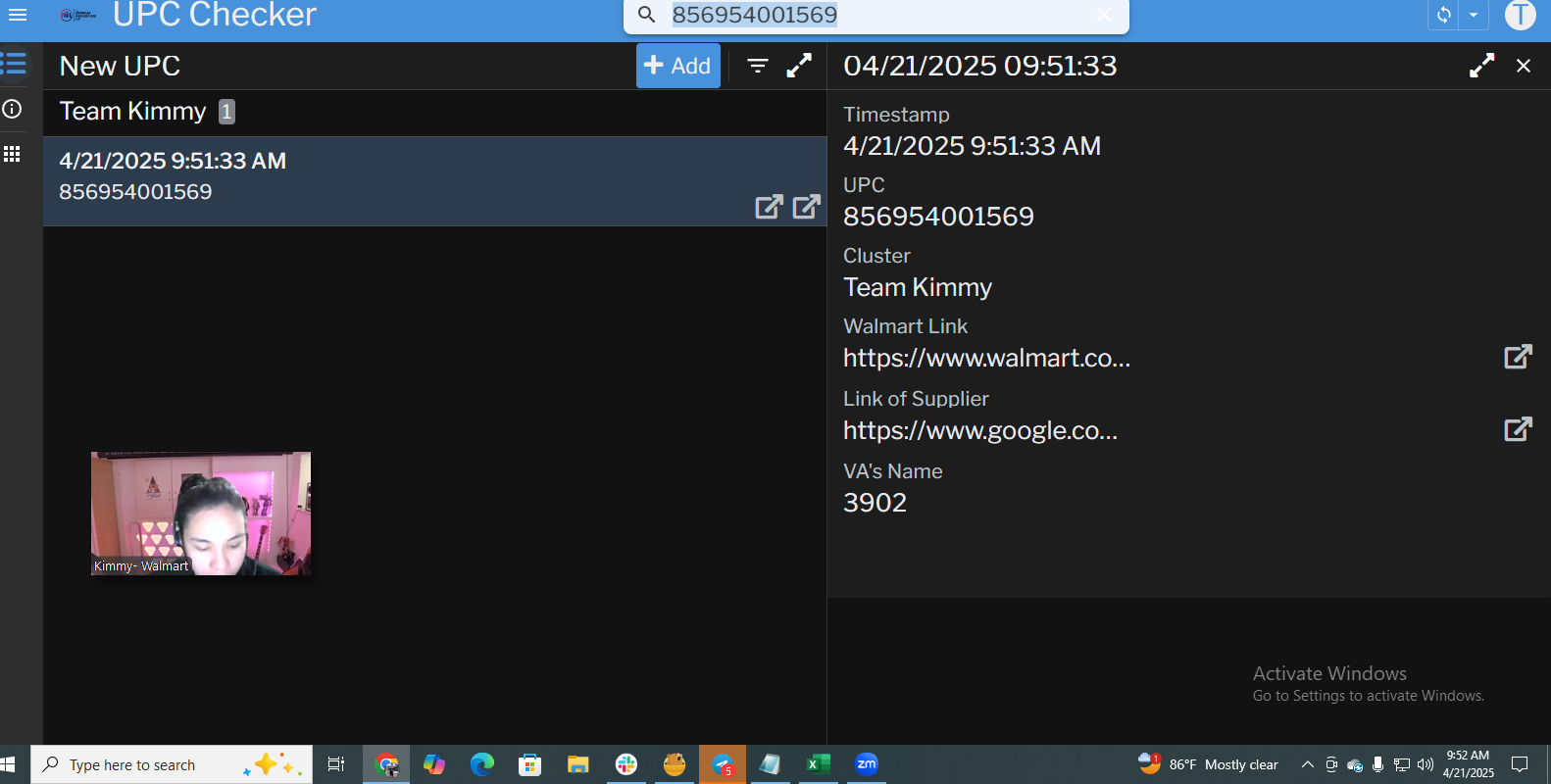Clear the search box with X icon
The width and height of the screenshot is (1551, 784).
[x=1104, y=15]
